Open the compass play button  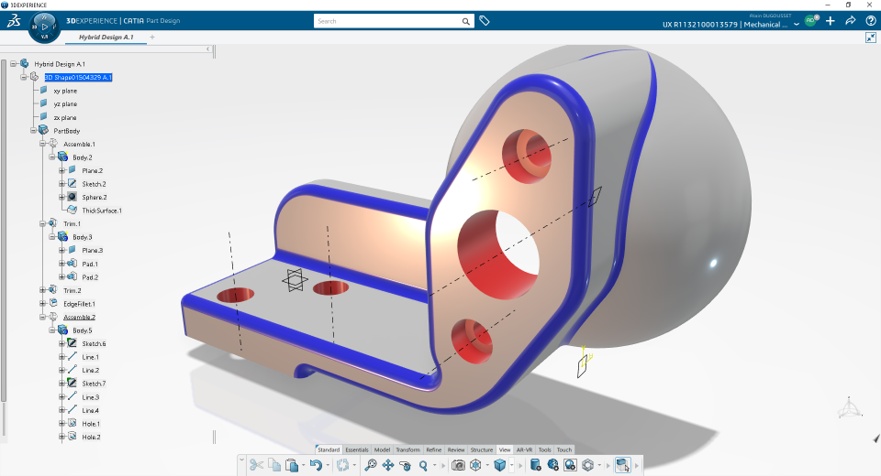44,26
